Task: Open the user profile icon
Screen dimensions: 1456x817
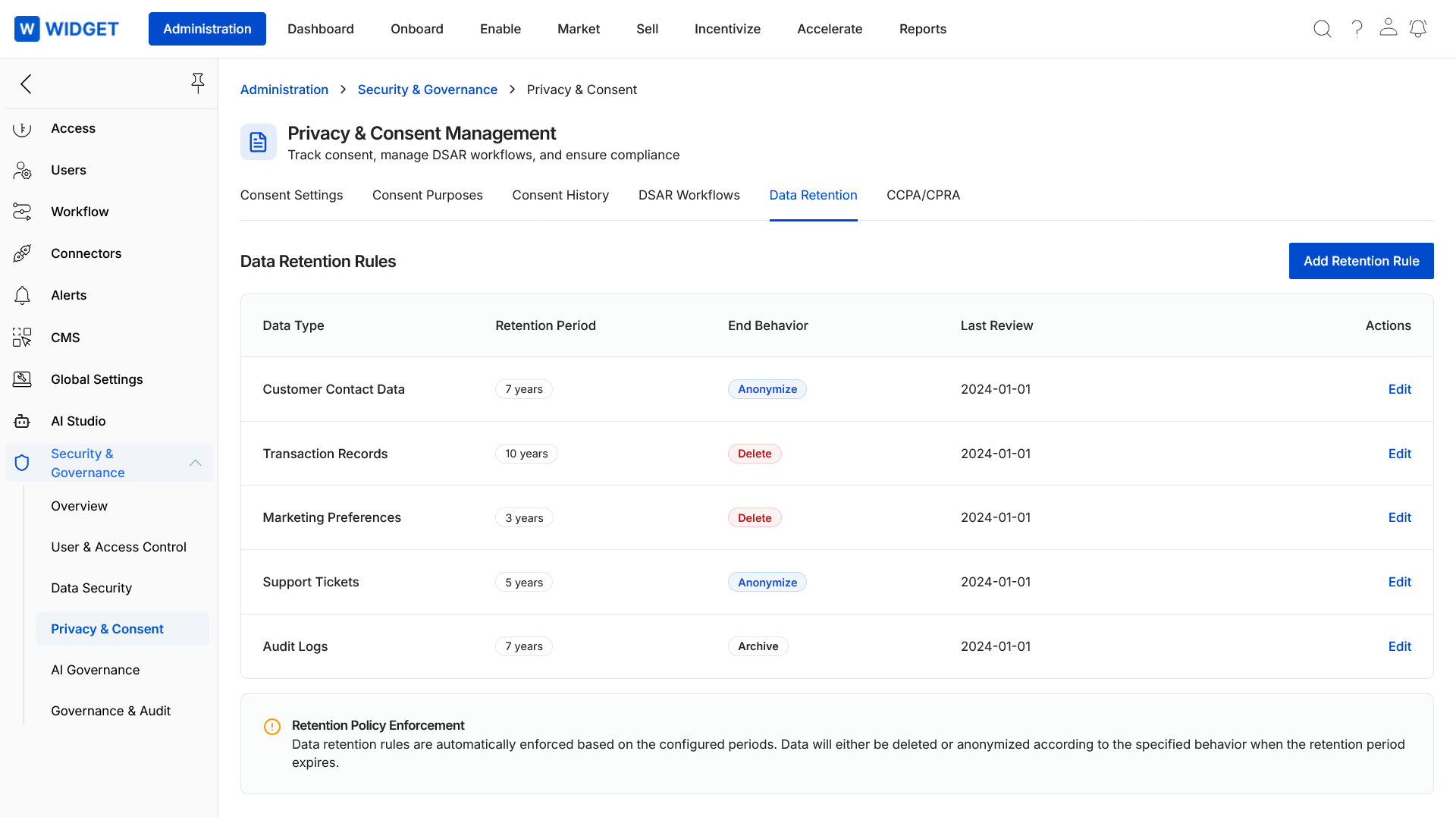Action: click(x=1388, y=28)
